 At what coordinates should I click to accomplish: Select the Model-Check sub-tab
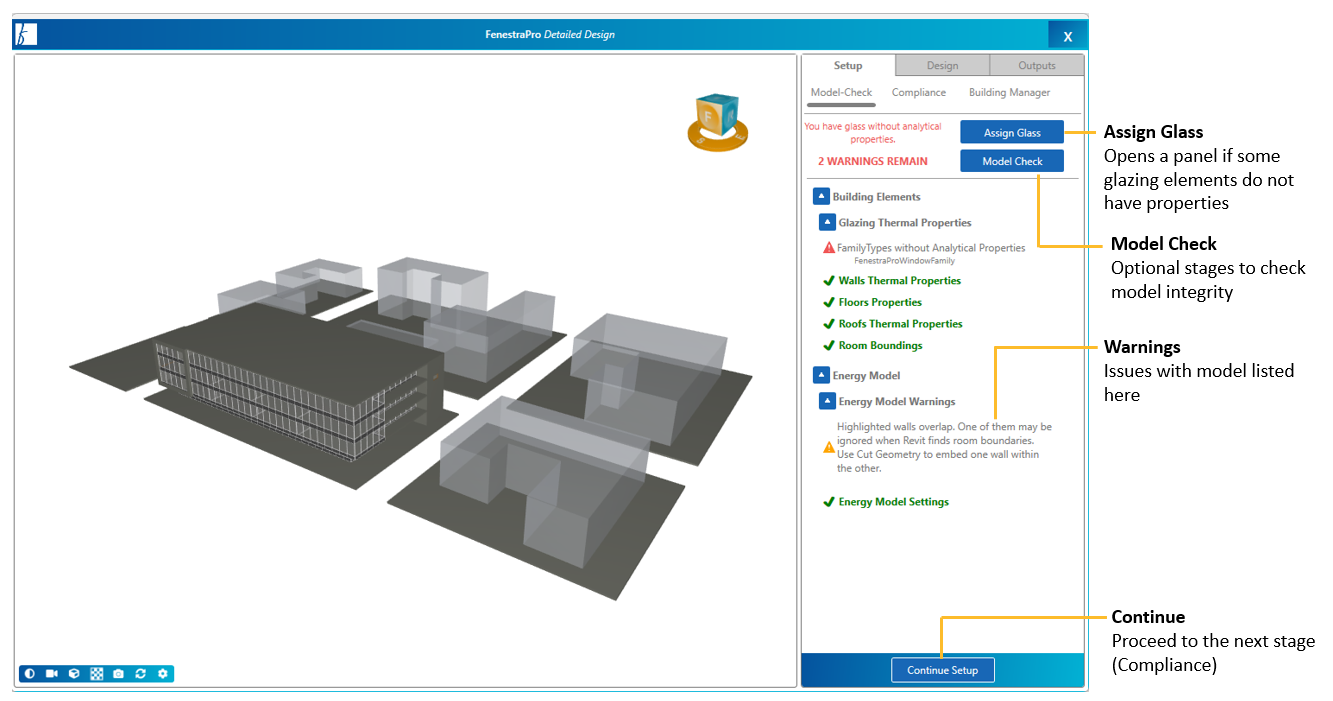[x=842, y=93]
